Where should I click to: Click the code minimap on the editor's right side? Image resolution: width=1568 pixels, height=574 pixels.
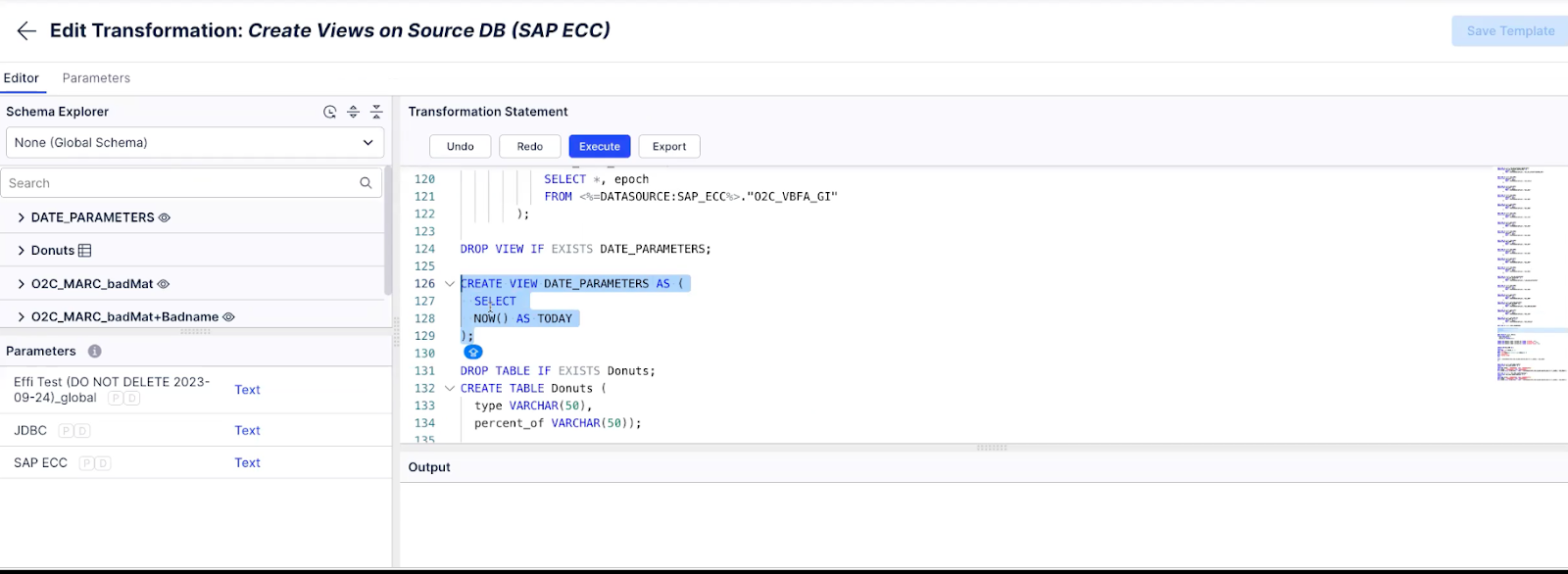click(1531, 274)
